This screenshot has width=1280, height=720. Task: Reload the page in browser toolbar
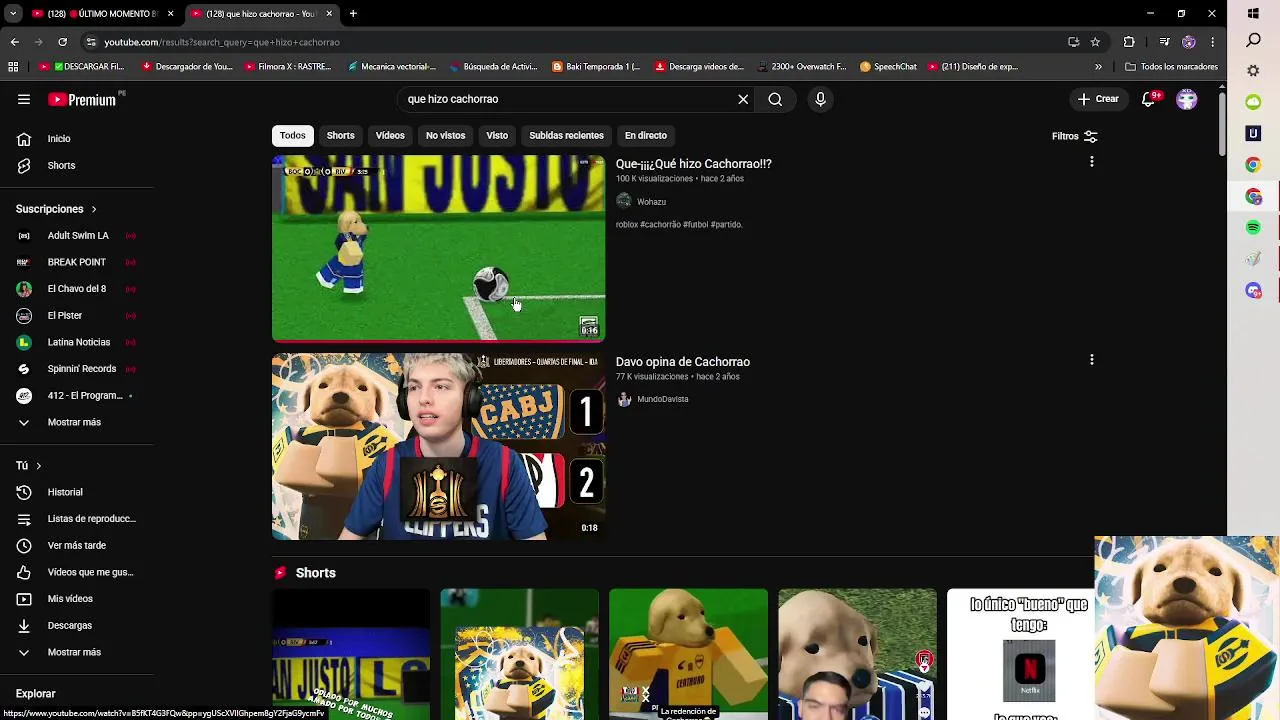coord(63,42)
